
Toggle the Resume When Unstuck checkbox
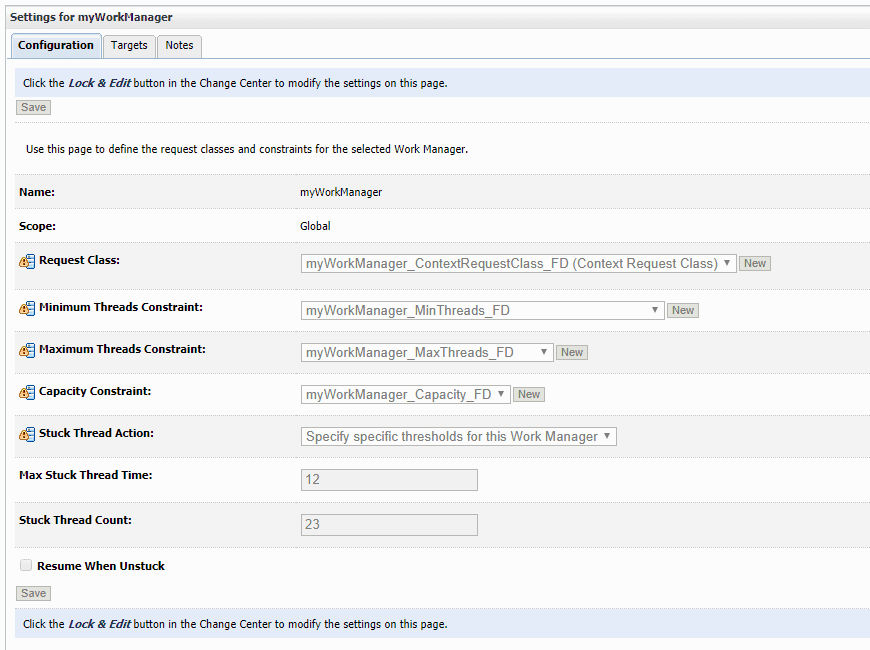coord(26,565)
